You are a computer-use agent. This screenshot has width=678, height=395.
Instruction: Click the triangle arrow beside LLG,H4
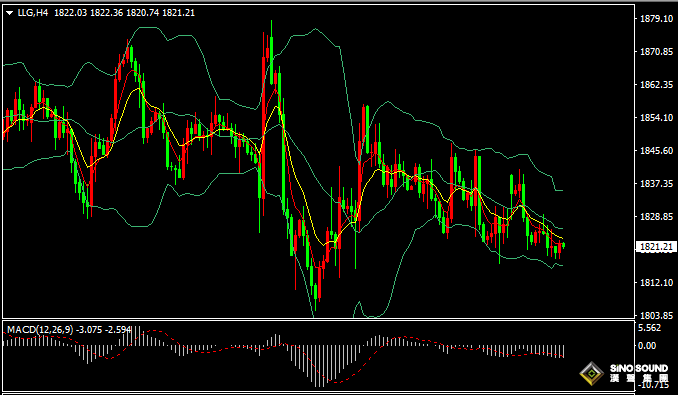tap(10, 13)
